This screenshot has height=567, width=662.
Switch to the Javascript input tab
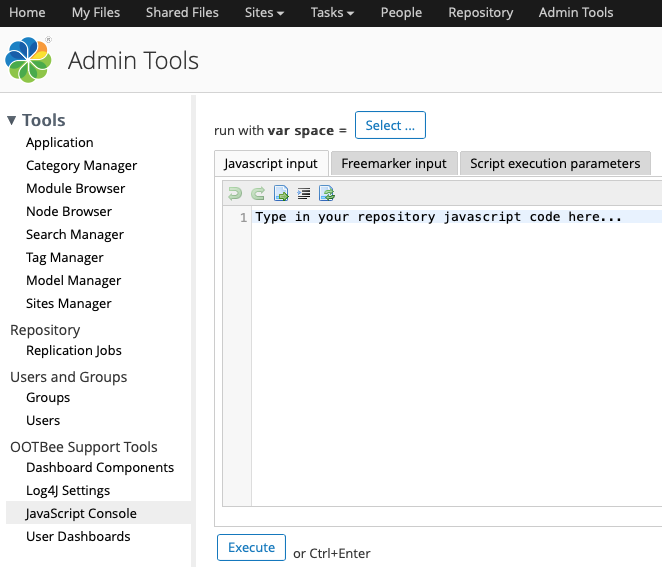point(271,163)
